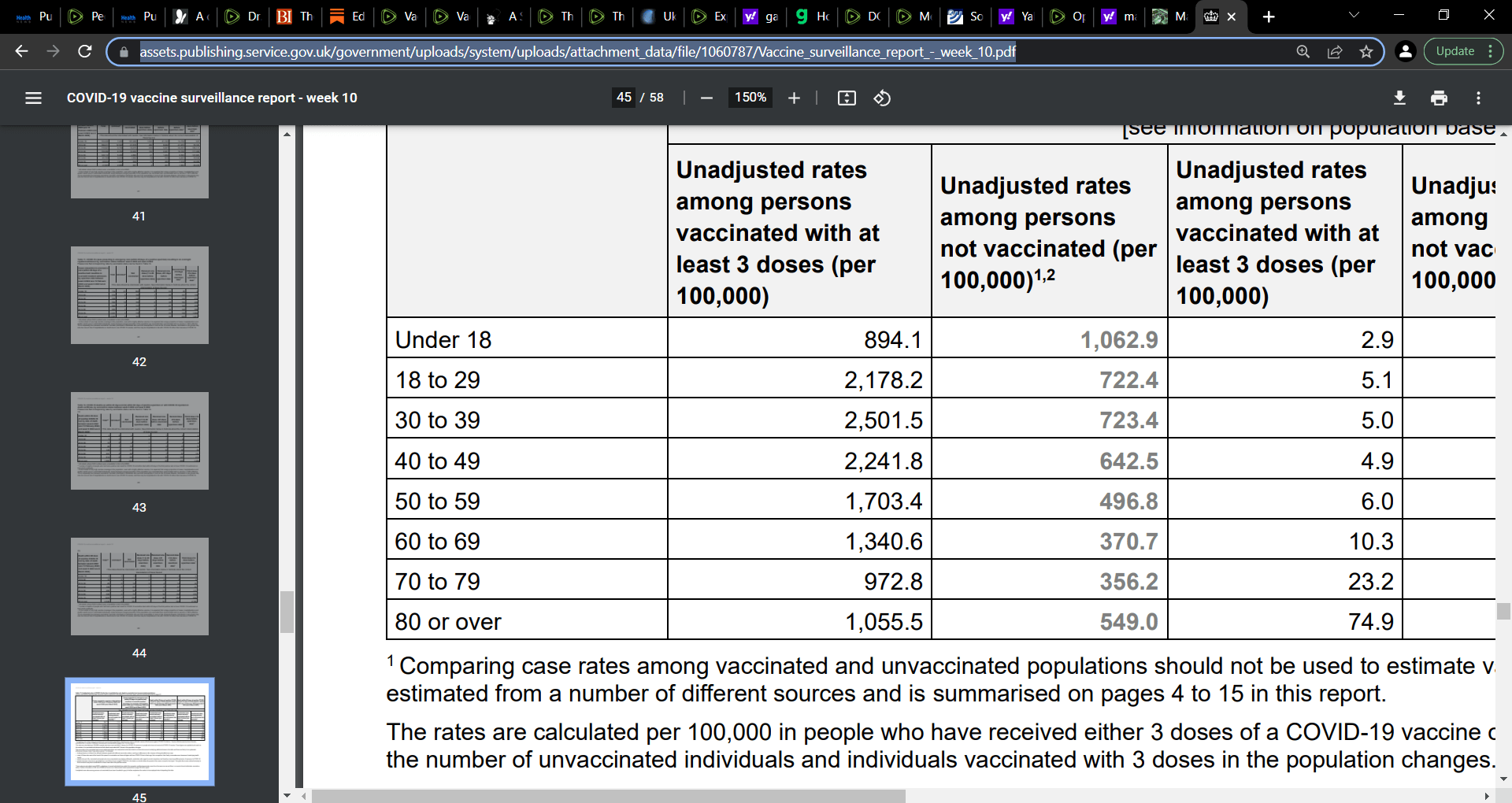
Task: Open the browser zoom magnifier icon
Action: point(1303,52)
